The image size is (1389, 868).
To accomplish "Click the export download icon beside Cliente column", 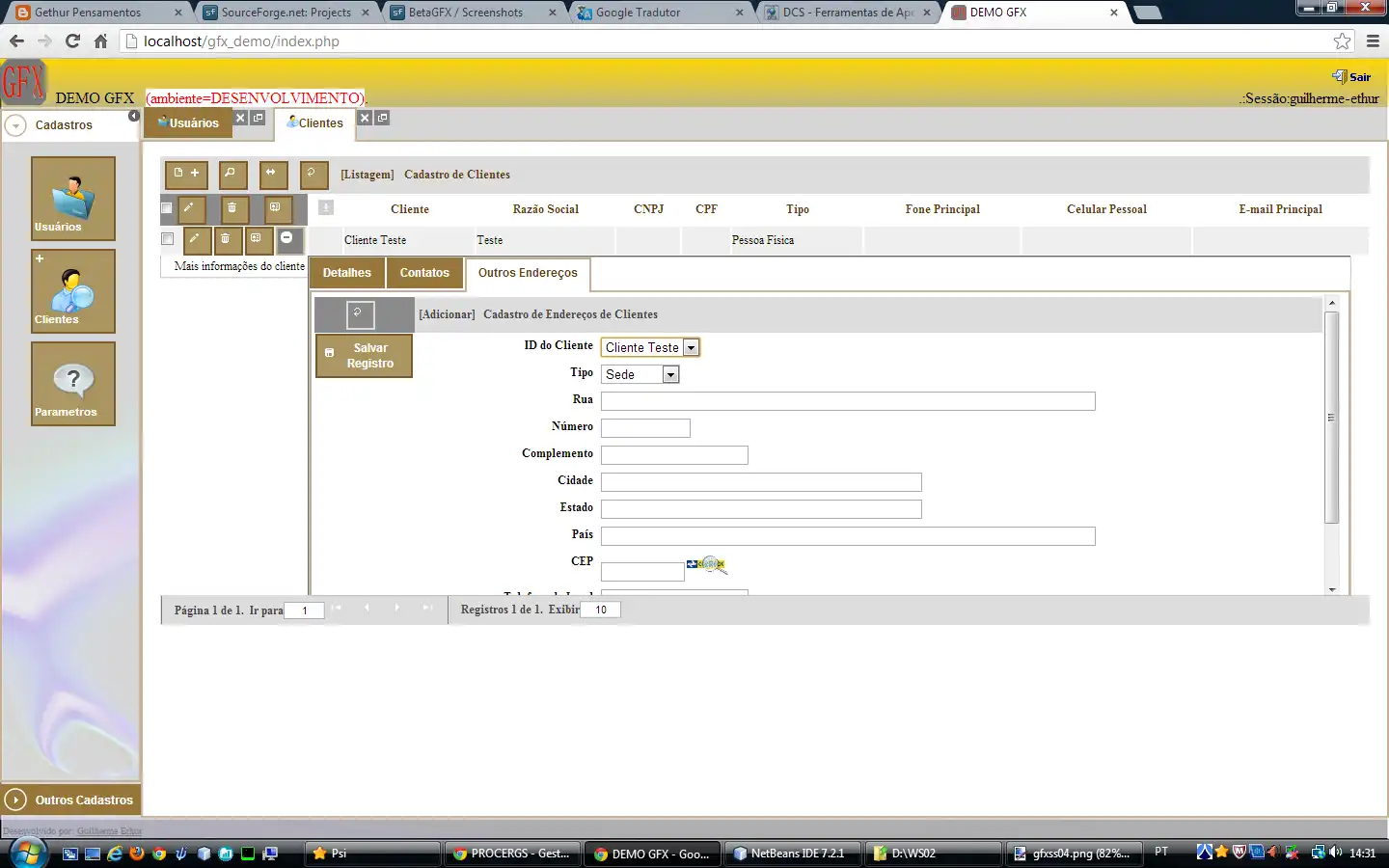I will (x=326, y=207).
